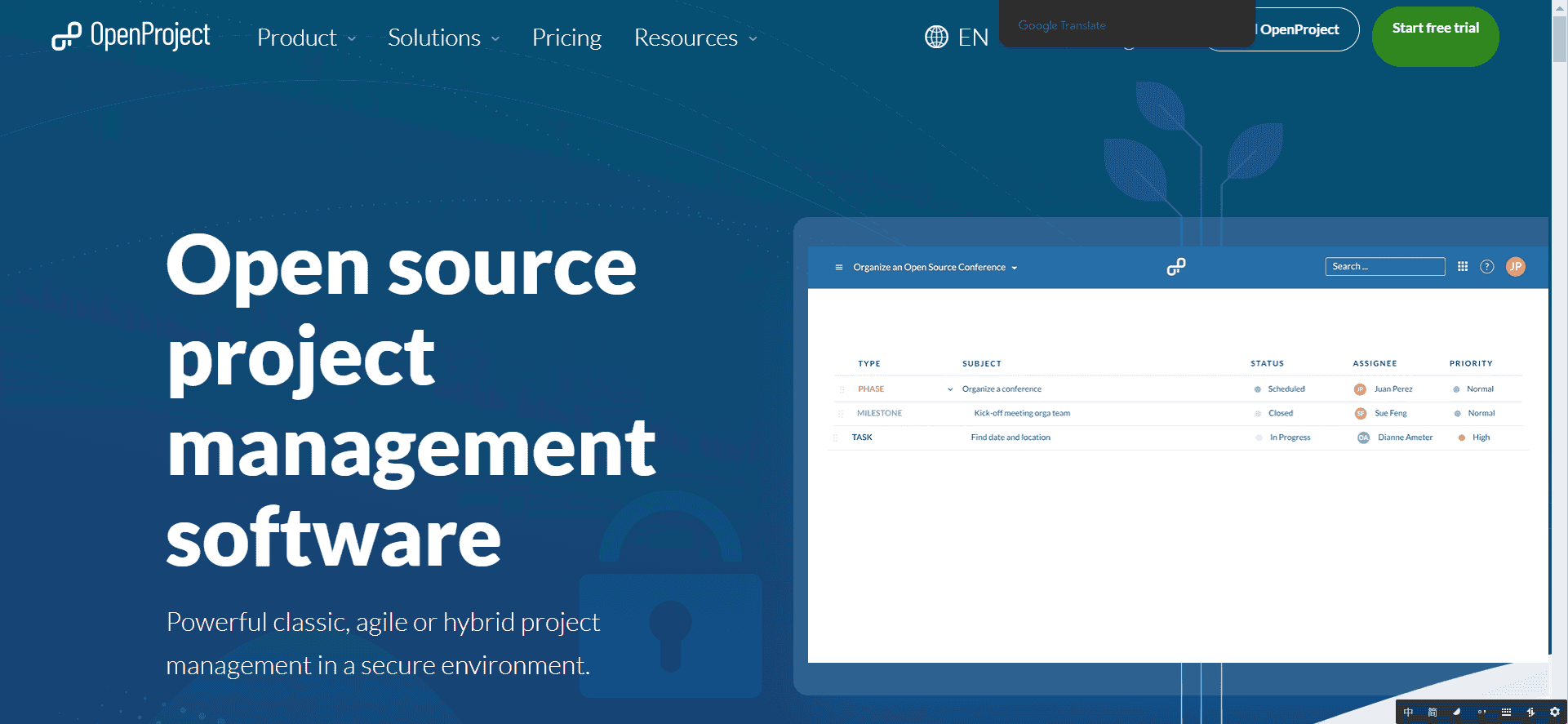Open the hamburger menu in the demo app
The height and width of the screenshot is (724, 1568).
838,268
